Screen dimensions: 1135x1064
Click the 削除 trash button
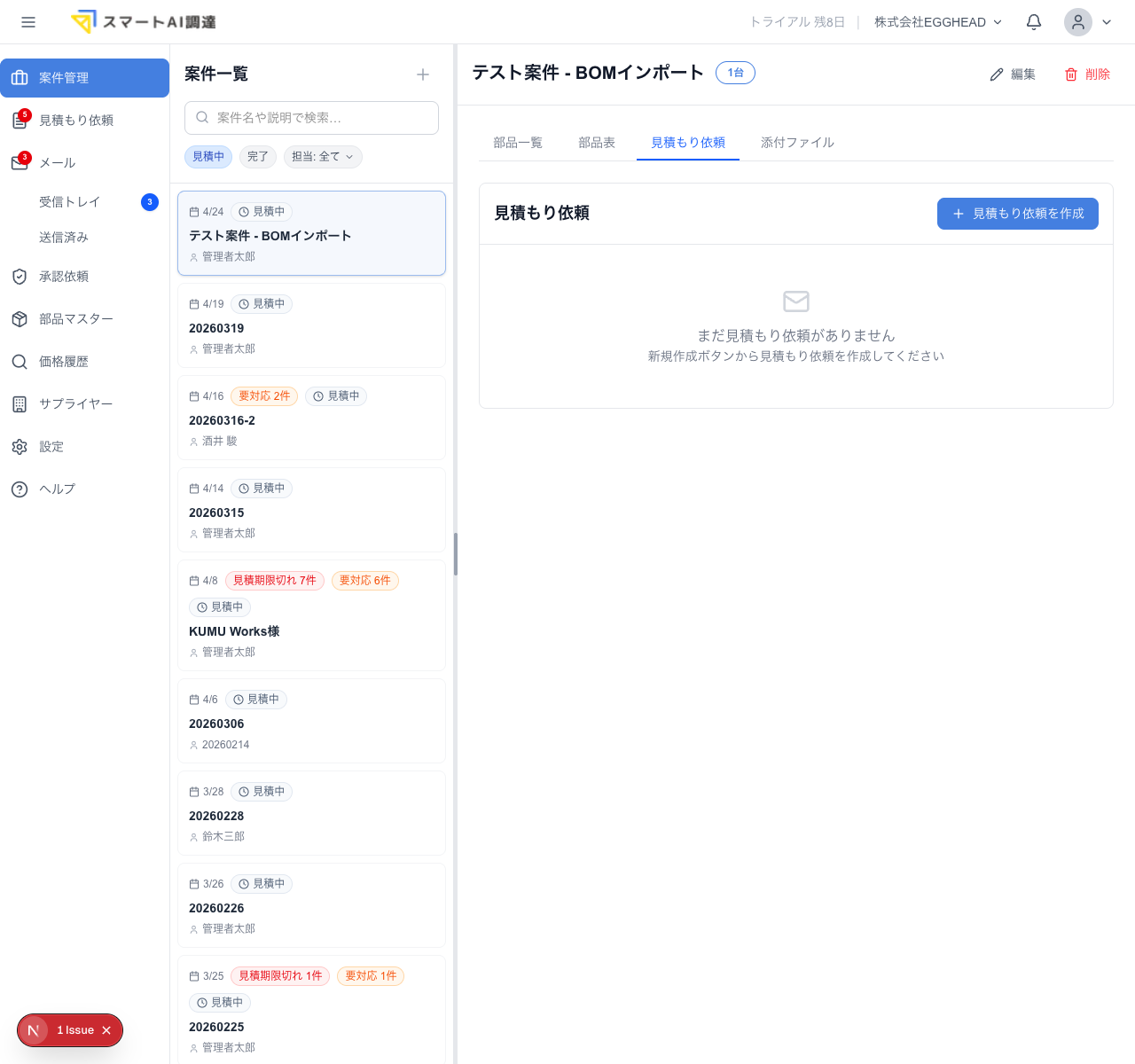(x=1087, y=74)
